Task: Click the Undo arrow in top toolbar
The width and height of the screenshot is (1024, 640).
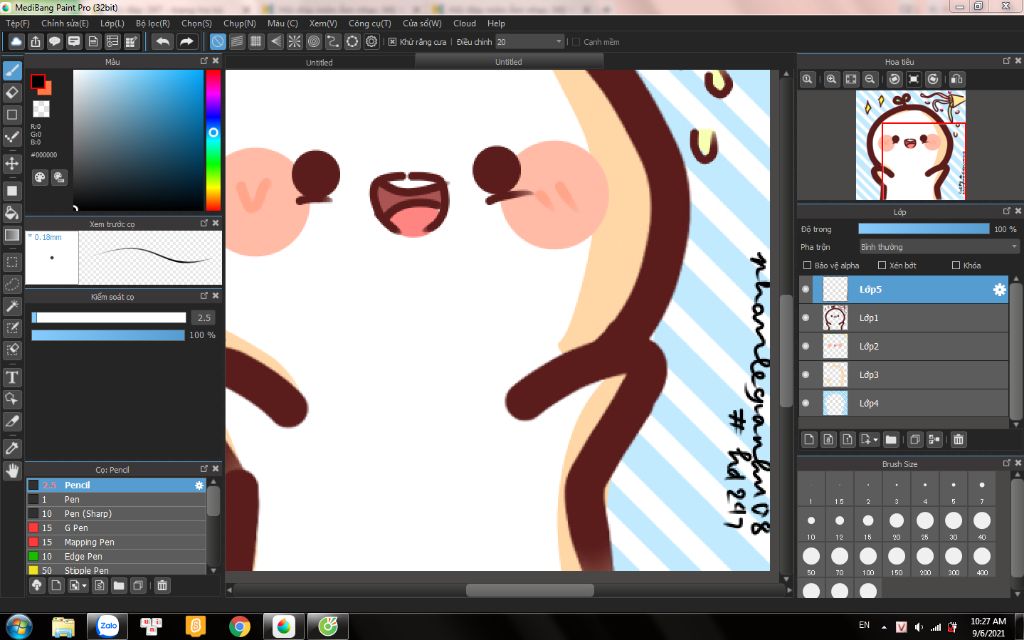Action: point(162,42)
